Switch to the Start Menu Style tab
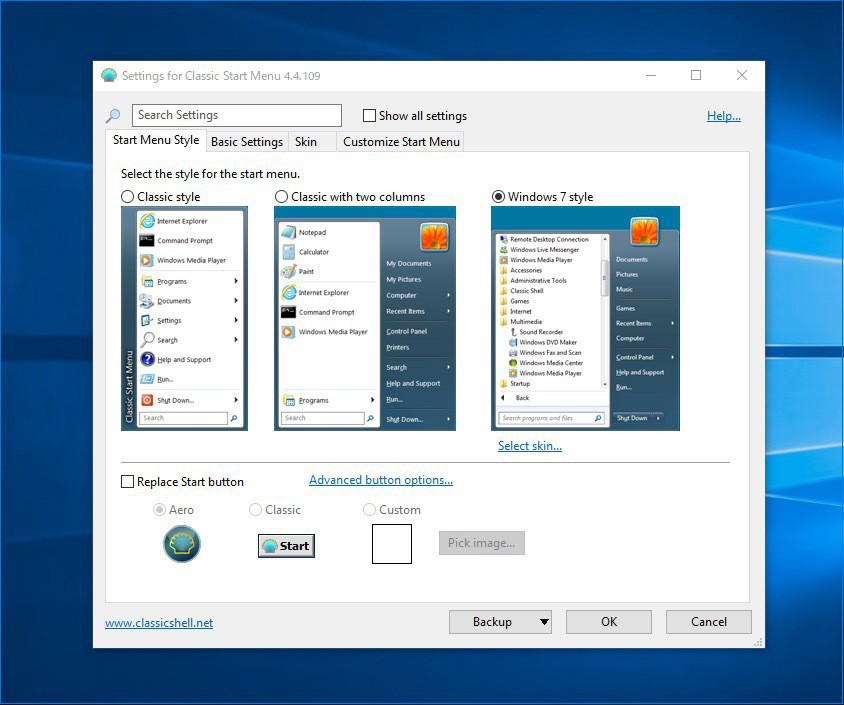This screenshot has height=705, width=844. pos(156,140)
